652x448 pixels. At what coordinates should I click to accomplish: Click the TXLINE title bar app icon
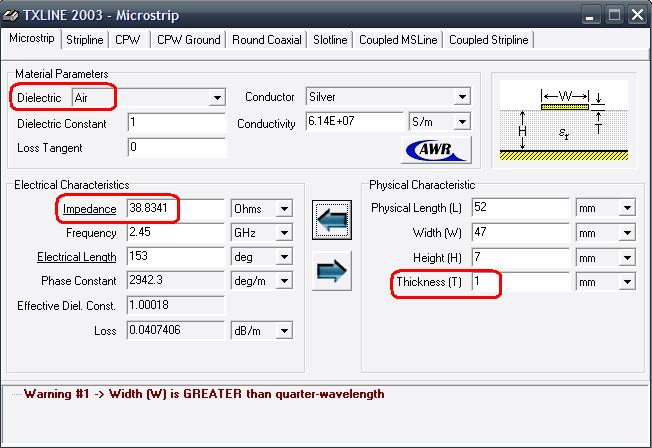pos(10,15)
